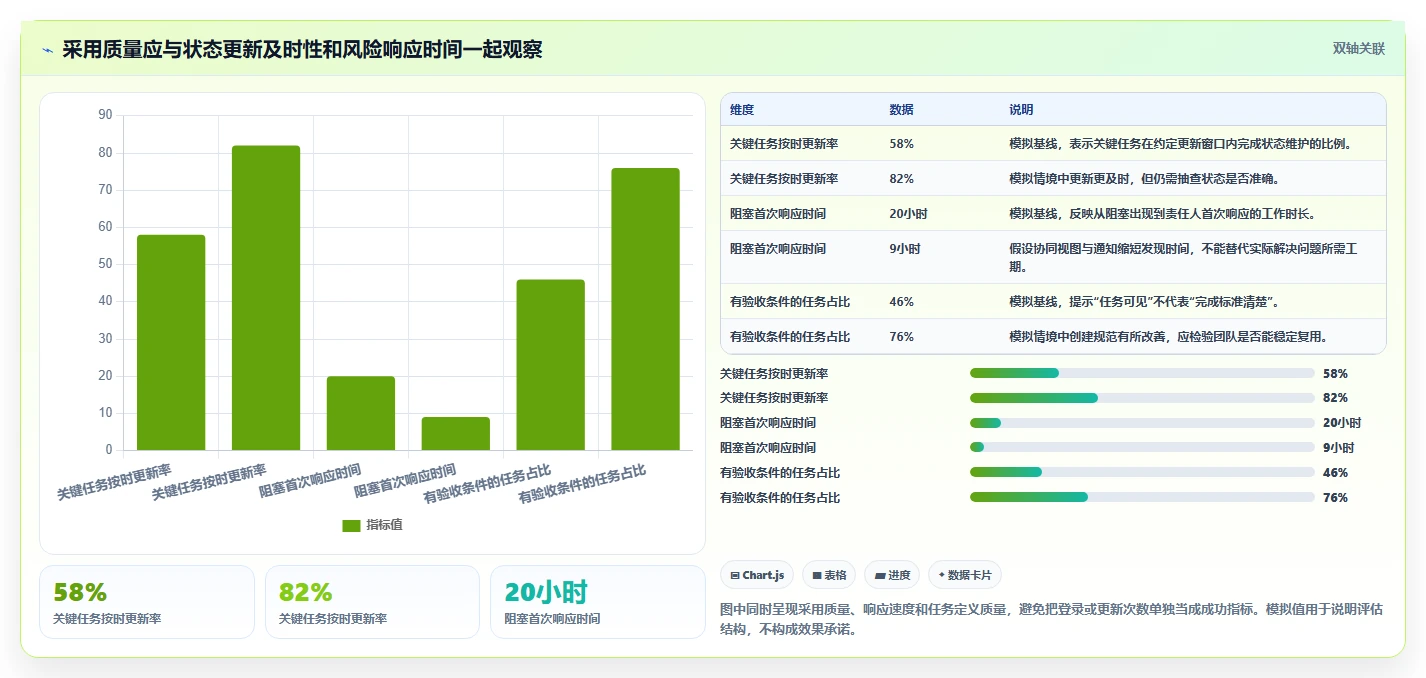This screenshot has width=1426, height=678.
Task: Click the 58% cell in the table
Action: [x=901, y=144]
